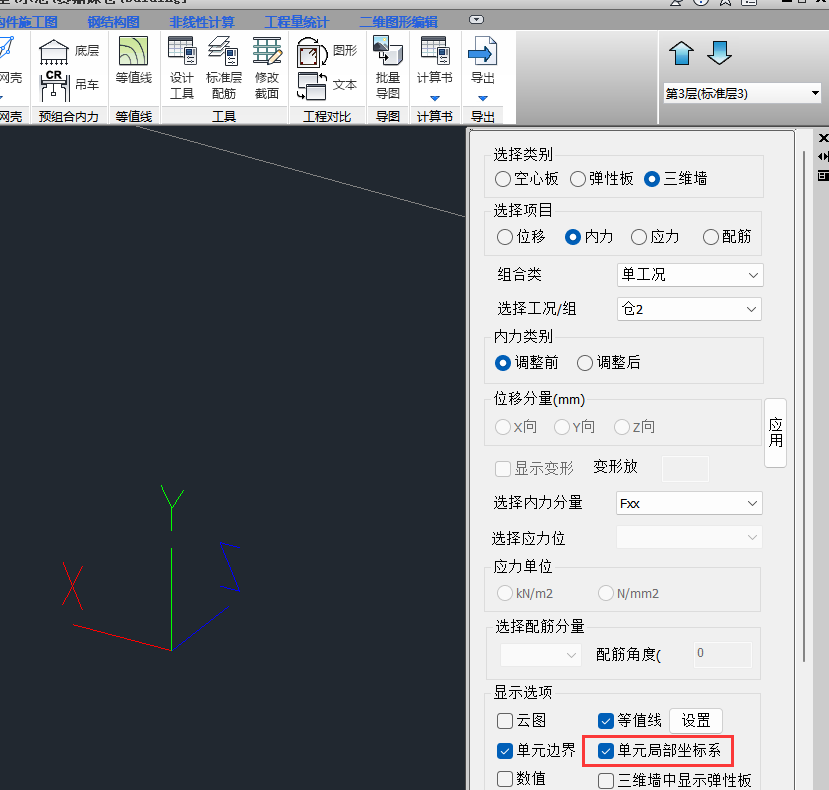This screenshot has width=829, height=790.
Task: Open the 选择工况/组 dropdown
Action: pos(689,309)
